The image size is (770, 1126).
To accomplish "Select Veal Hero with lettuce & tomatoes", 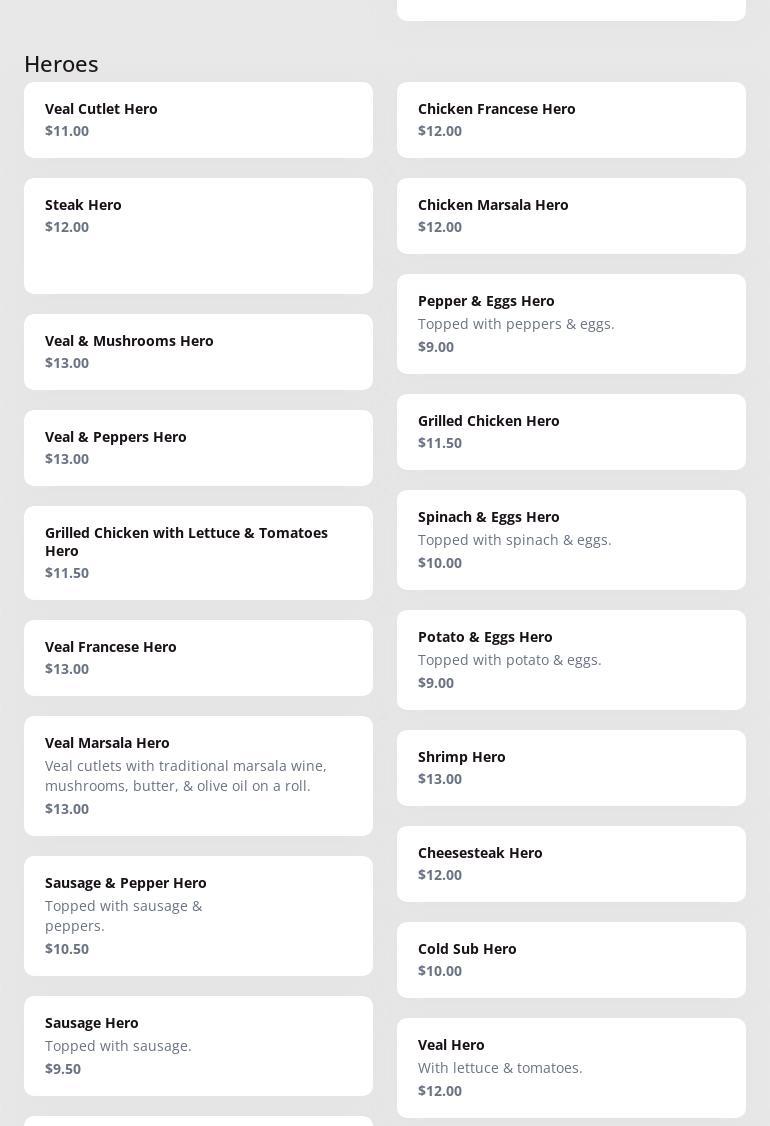I will tap(571, 1068).
